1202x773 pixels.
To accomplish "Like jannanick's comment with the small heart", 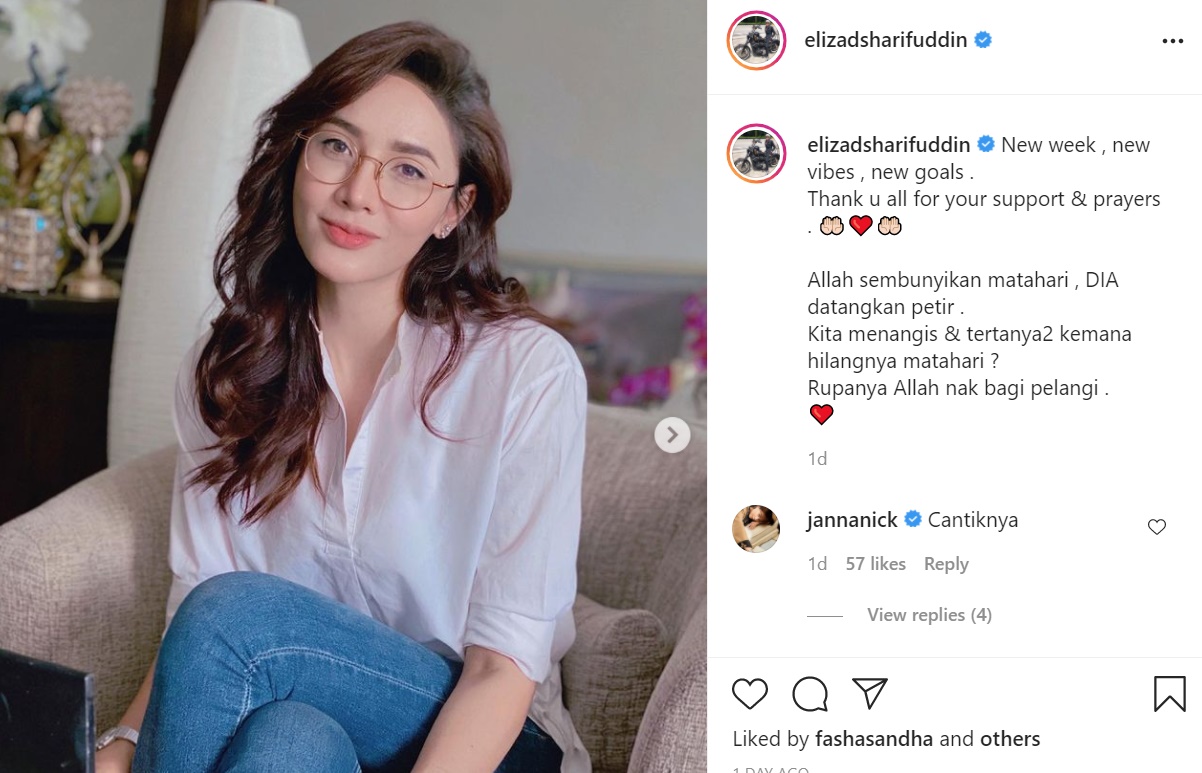I will [x=1157, y=527].
